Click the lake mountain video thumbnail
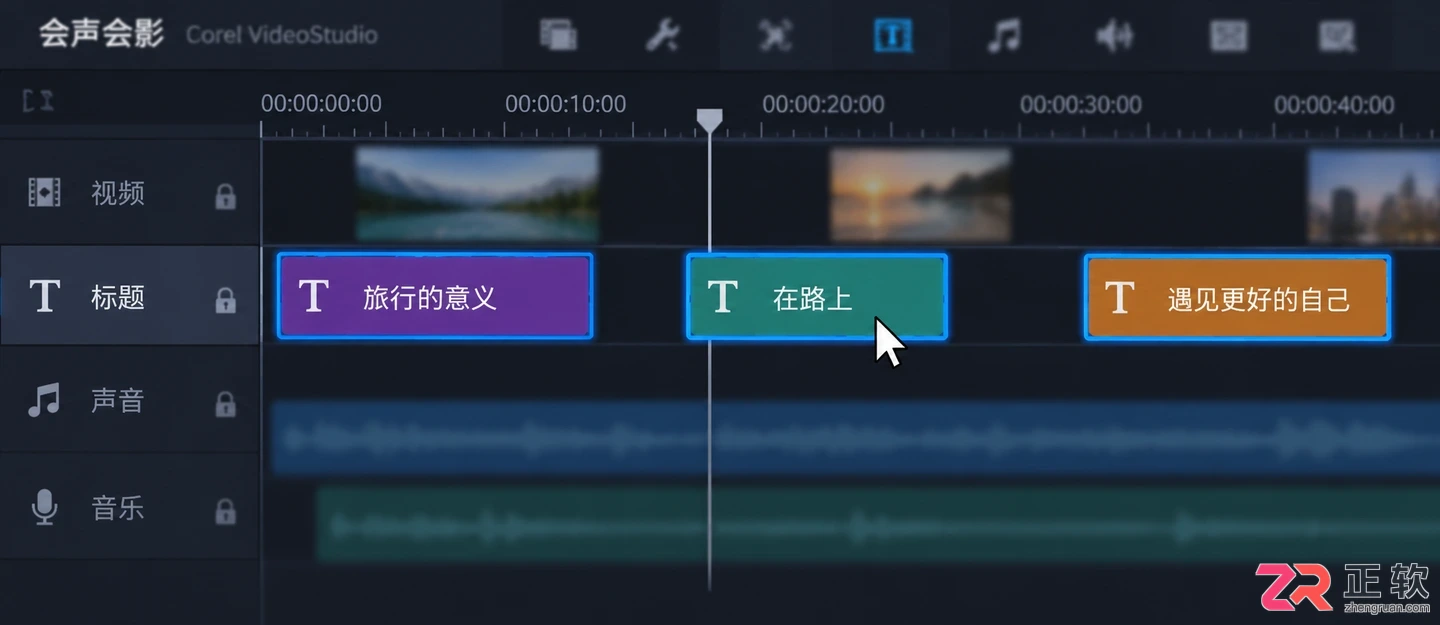Viewport: 1440px width, 625px height. 477,194
